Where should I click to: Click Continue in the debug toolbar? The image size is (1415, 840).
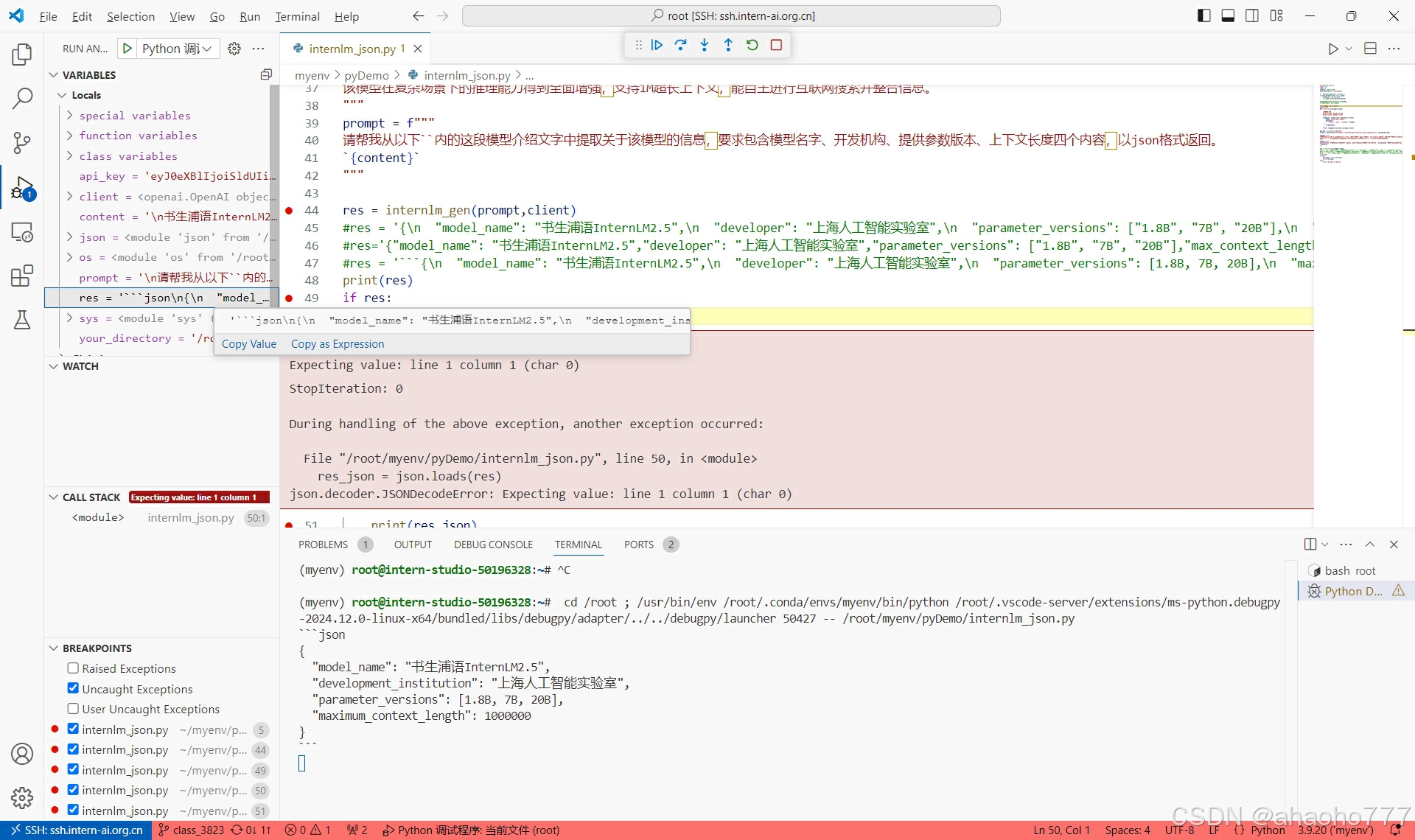coord(657,45)
